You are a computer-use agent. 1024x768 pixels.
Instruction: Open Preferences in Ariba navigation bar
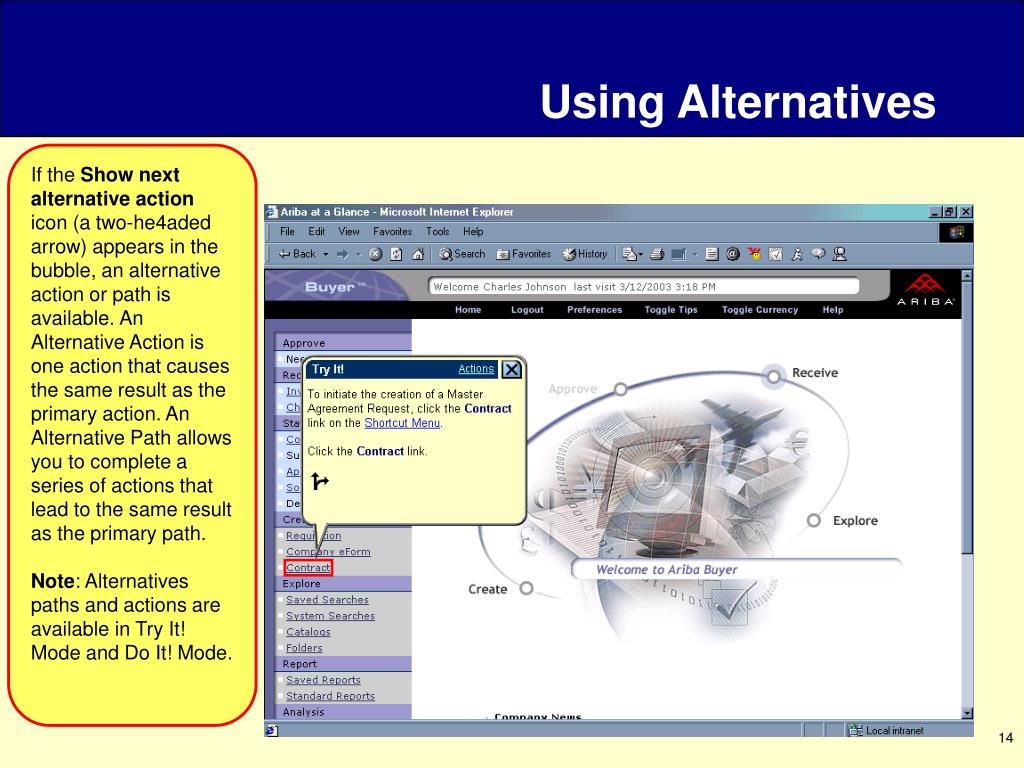(594, 310)
